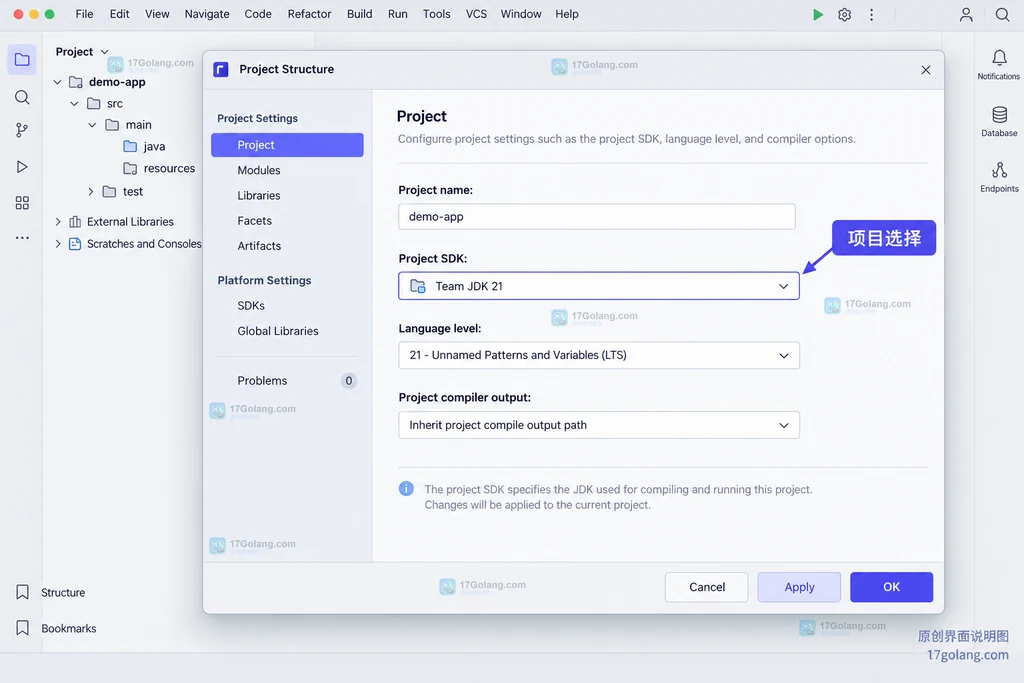Expand the test folder node
1024x683 pixels.
91,191
